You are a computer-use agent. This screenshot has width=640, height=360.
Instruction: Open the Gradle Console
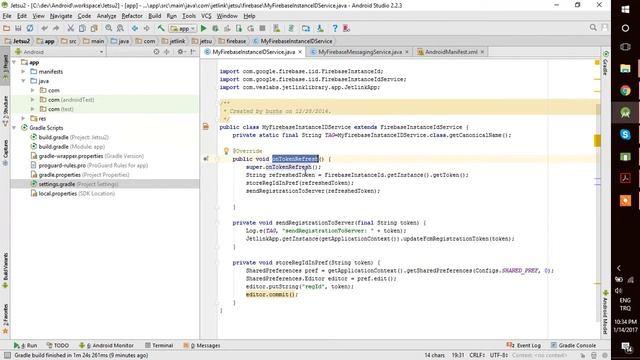click(573, 345)
